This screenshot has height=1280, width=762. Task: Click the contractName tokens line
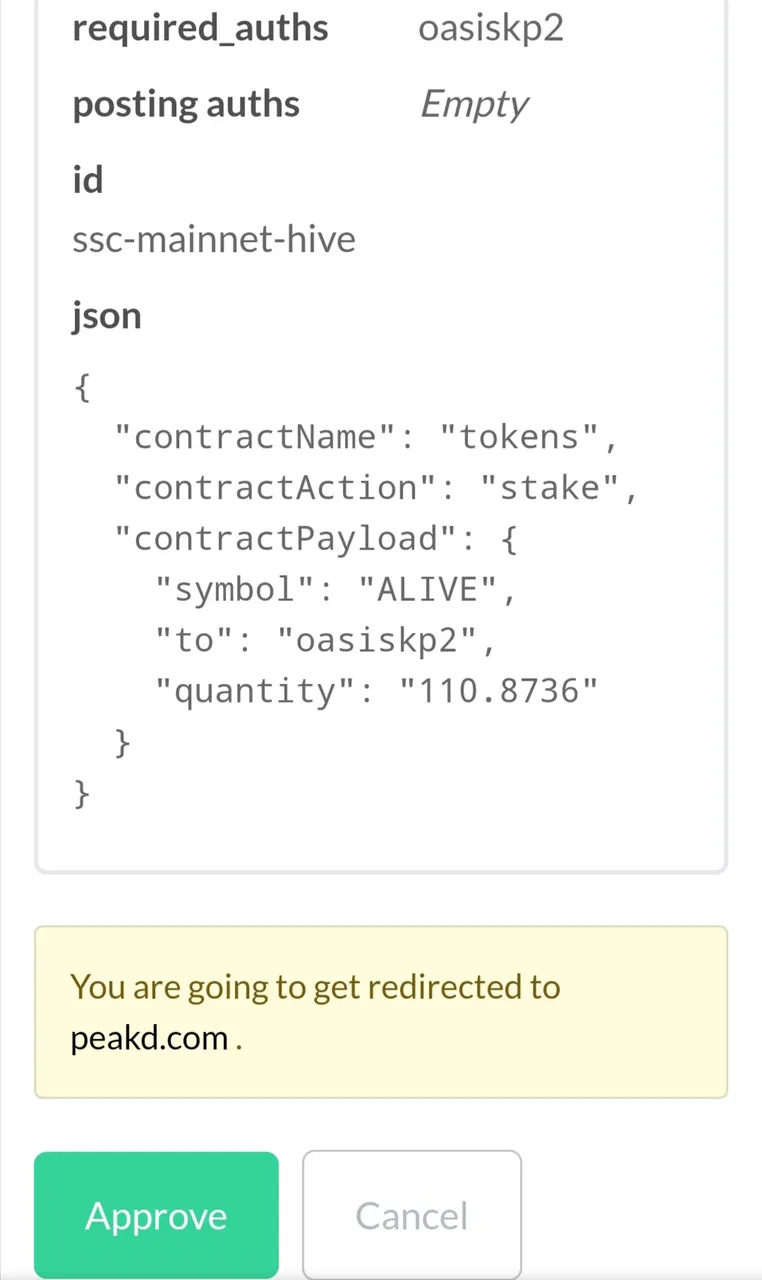367,437
